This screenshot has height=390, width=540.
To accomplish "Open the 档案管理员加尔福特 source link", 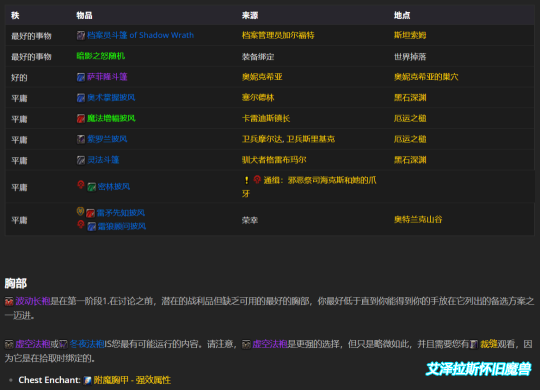I will (x=278, y=35).
